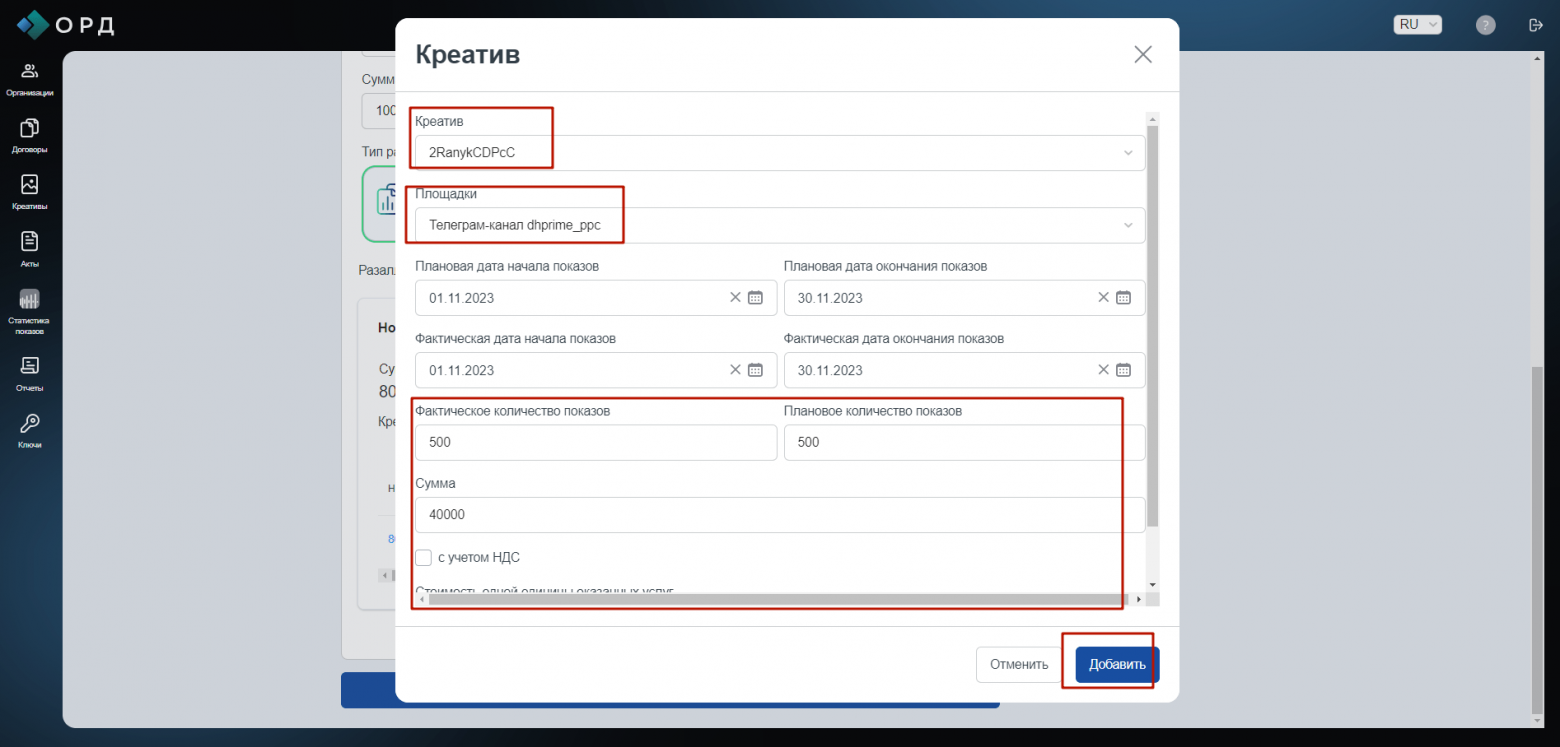Click dialog horizontal scrollbar left arrow
This screenshot has height=747, width=1560.
click(421, 599)
